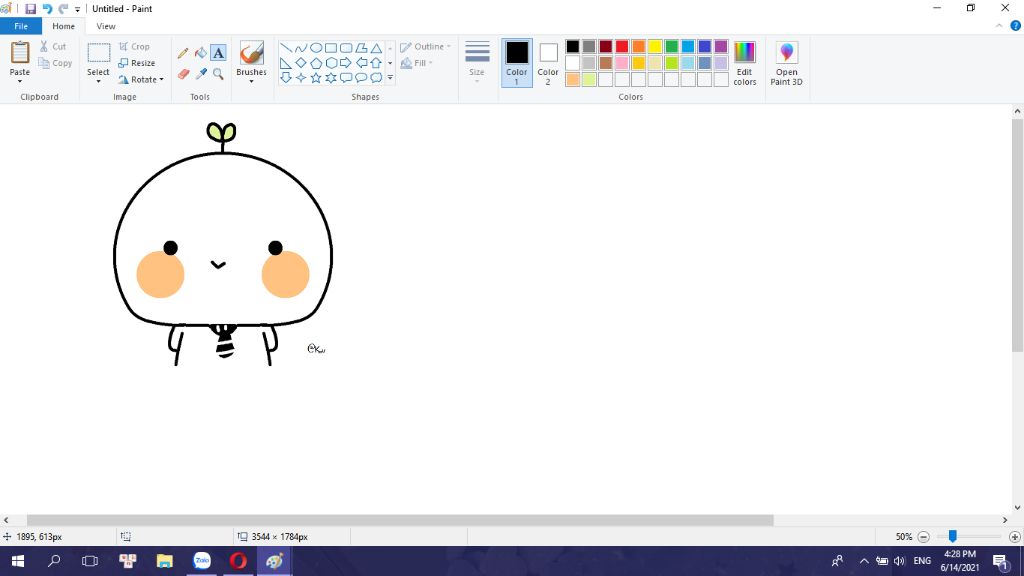Viewport: 1024px width, 576px height.
Task: Select the Color picker eyedropper tool
Action: pos(201,74)
